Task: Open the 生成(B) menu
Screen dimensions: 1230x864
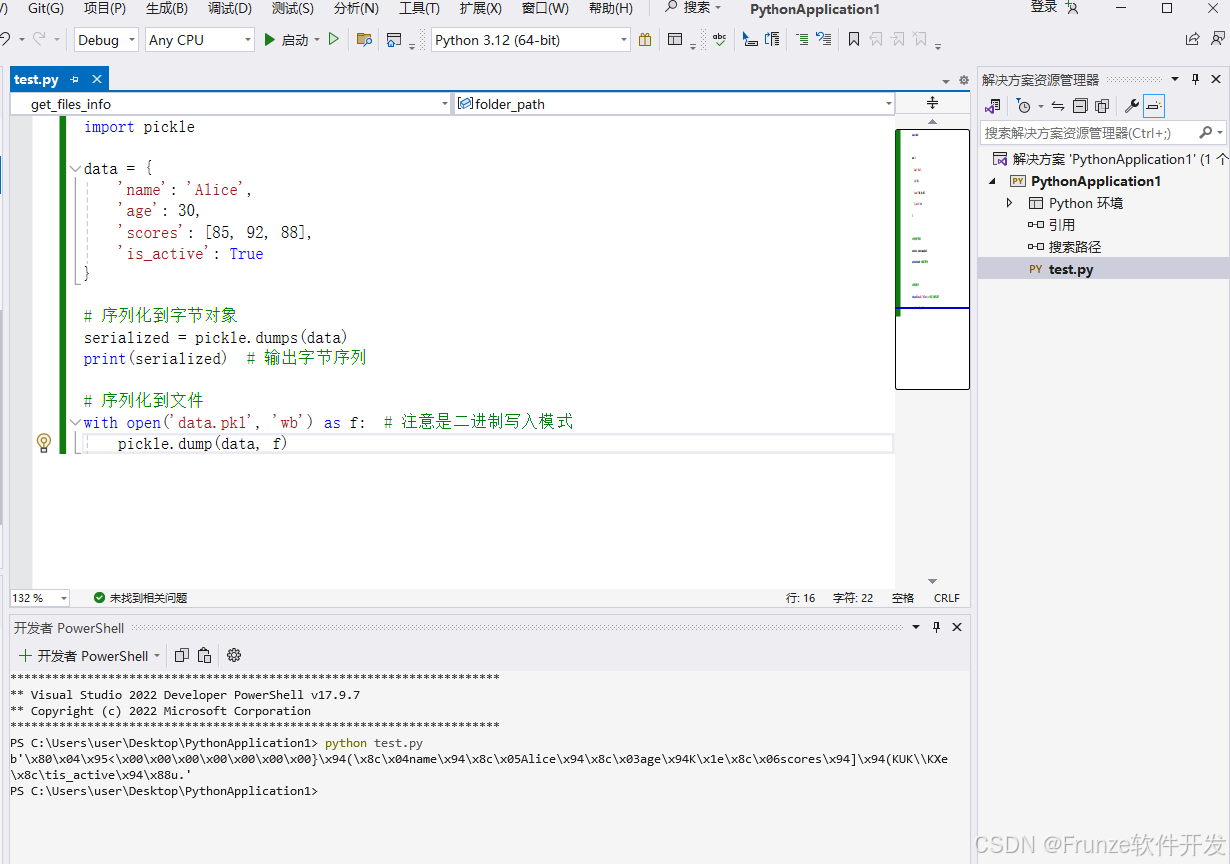Action: click(166, 9)
